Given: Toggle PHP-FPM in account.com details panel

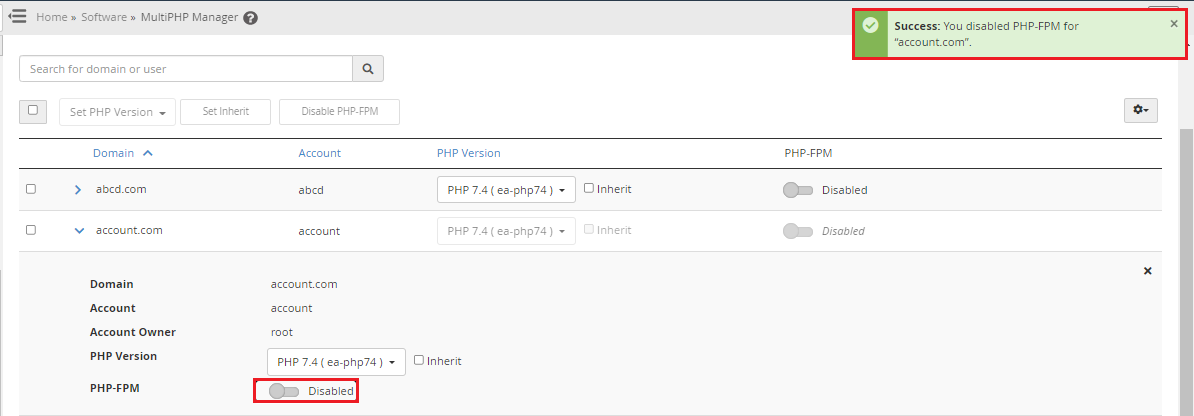Looking at the screenshot, I should 284,391.
